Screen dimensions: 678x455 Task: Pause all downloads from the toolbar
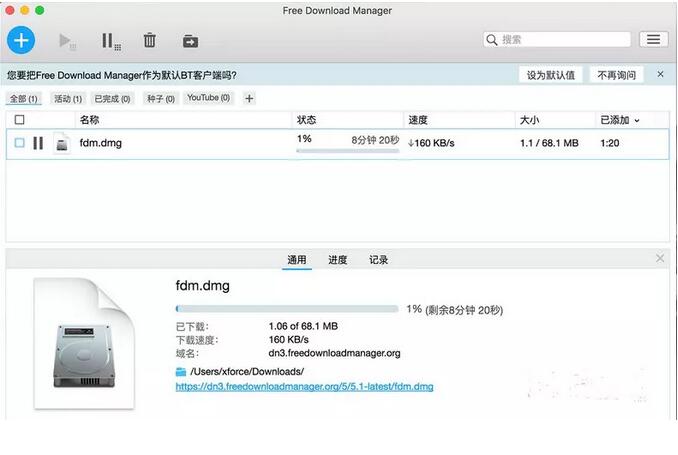tap(111, 42)
